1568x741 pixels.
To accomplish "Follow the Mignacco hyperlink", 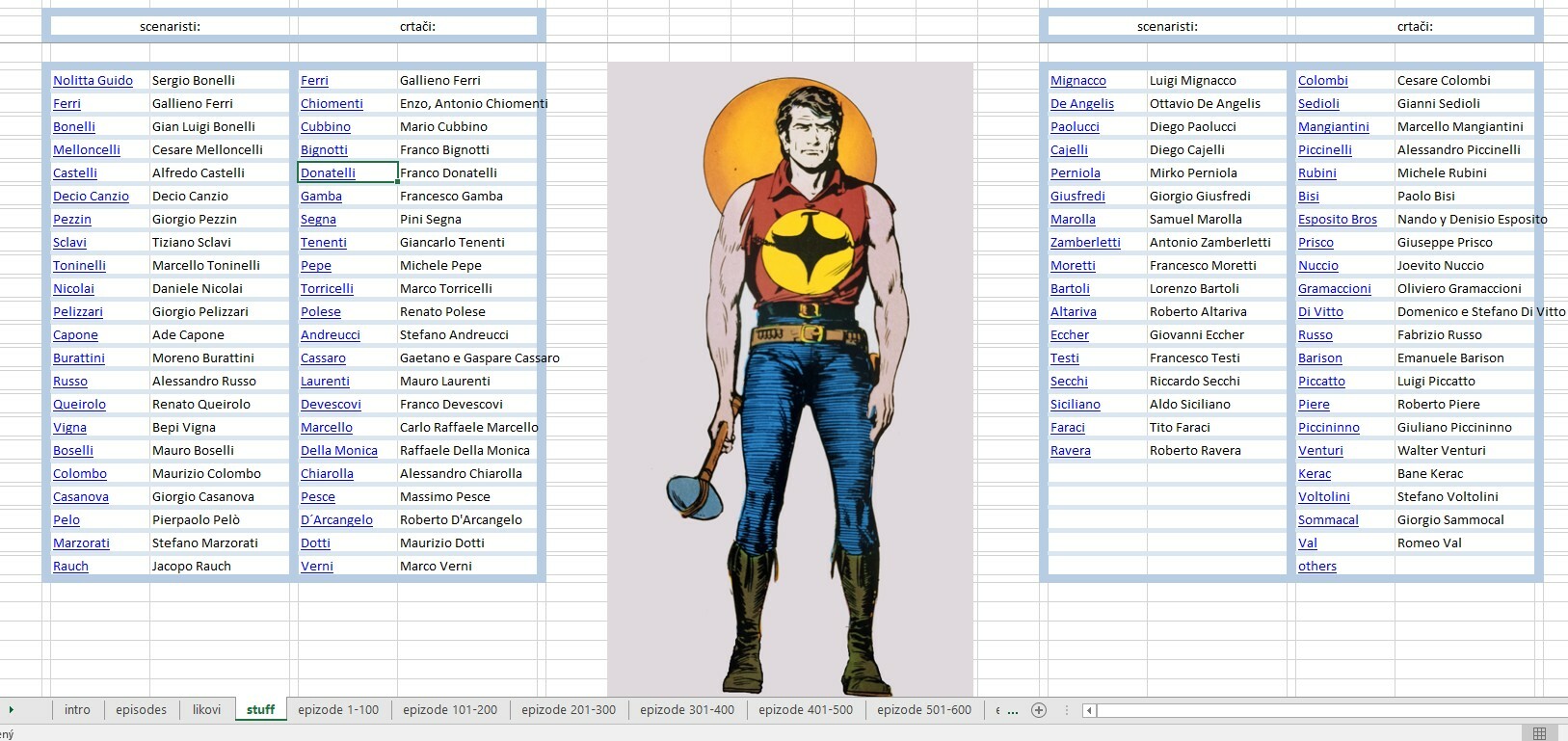I will click(1078, 81).
